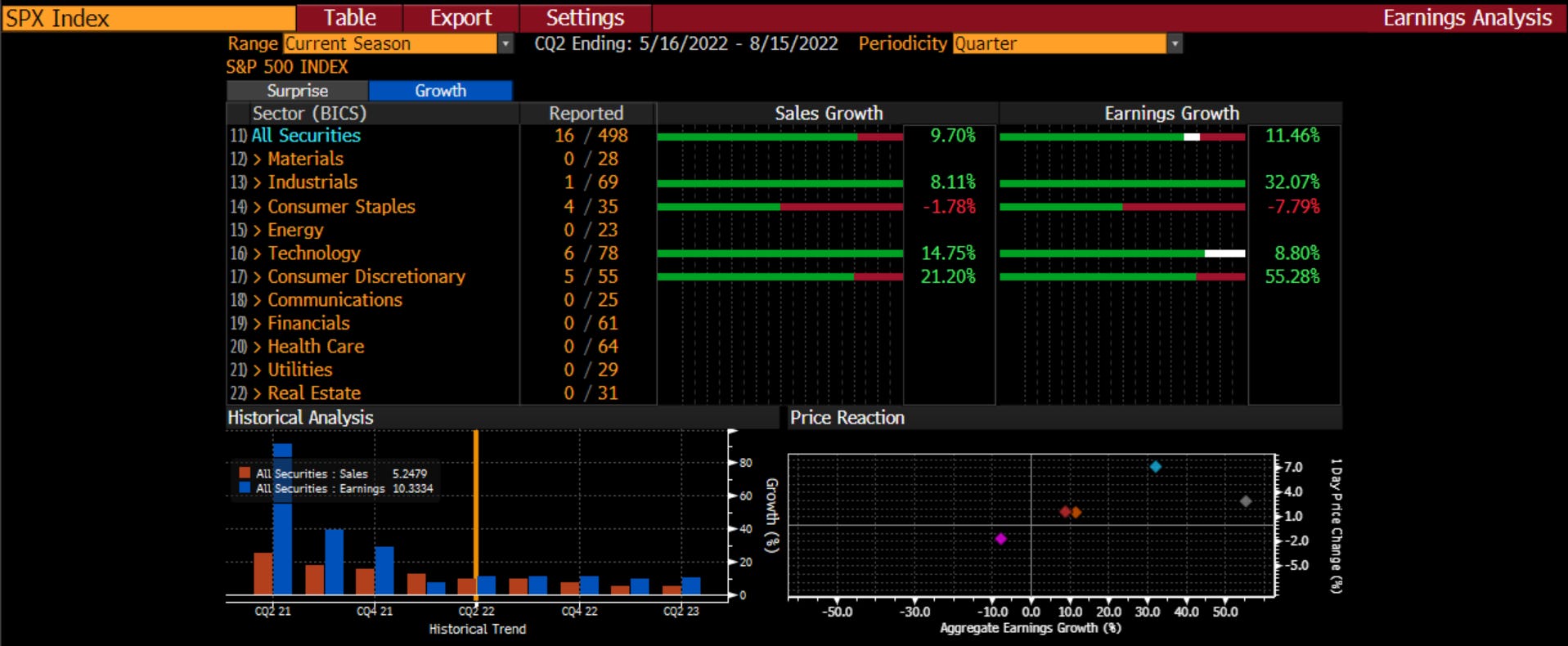Select the All Securities row
This screenshot has width=1568, height=646.
(x=305, y=136)
